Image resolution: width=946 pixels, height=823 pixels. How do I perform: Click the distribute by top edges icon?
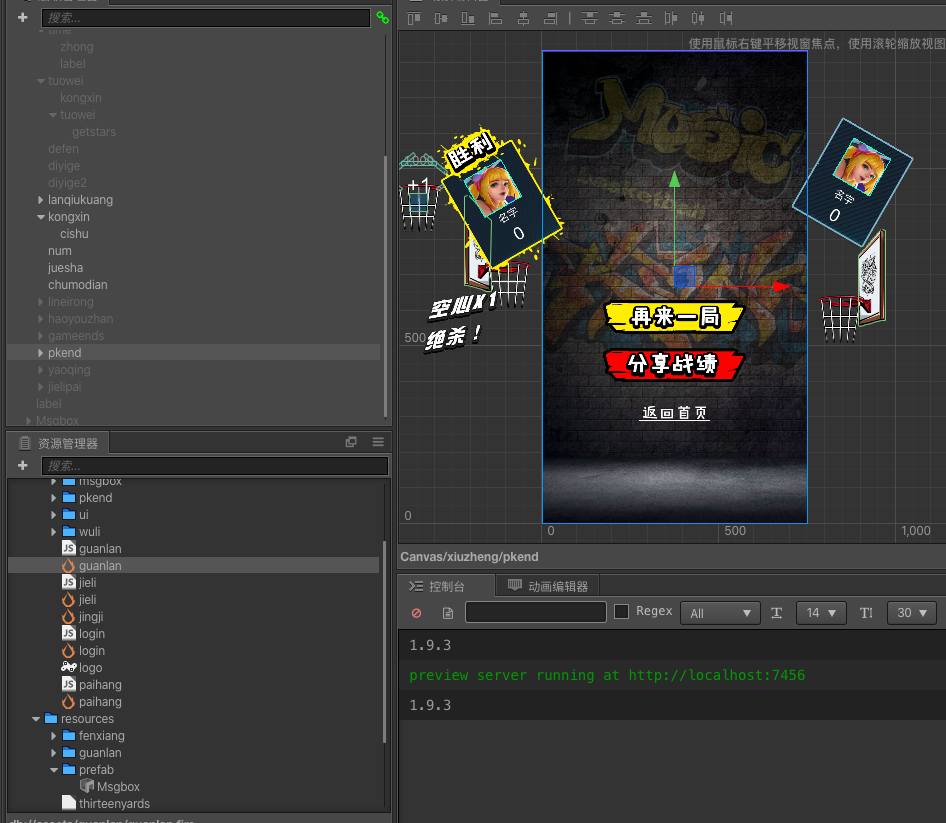589,19
